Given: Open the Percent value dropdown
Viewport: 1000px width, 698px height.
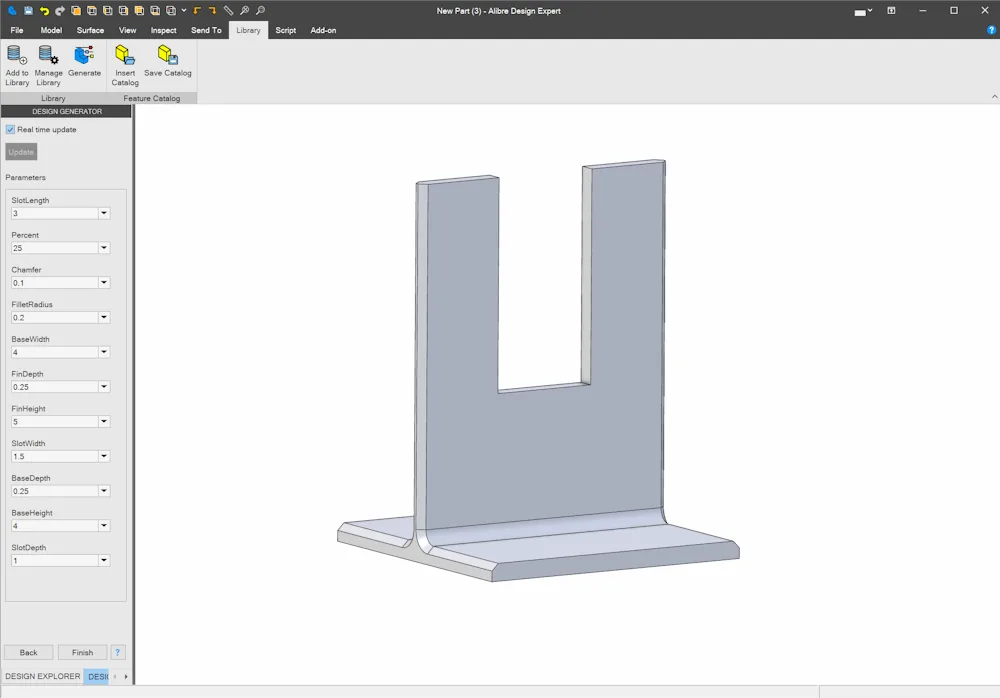Looking at the screenshot, I should [x=103, y=248].
